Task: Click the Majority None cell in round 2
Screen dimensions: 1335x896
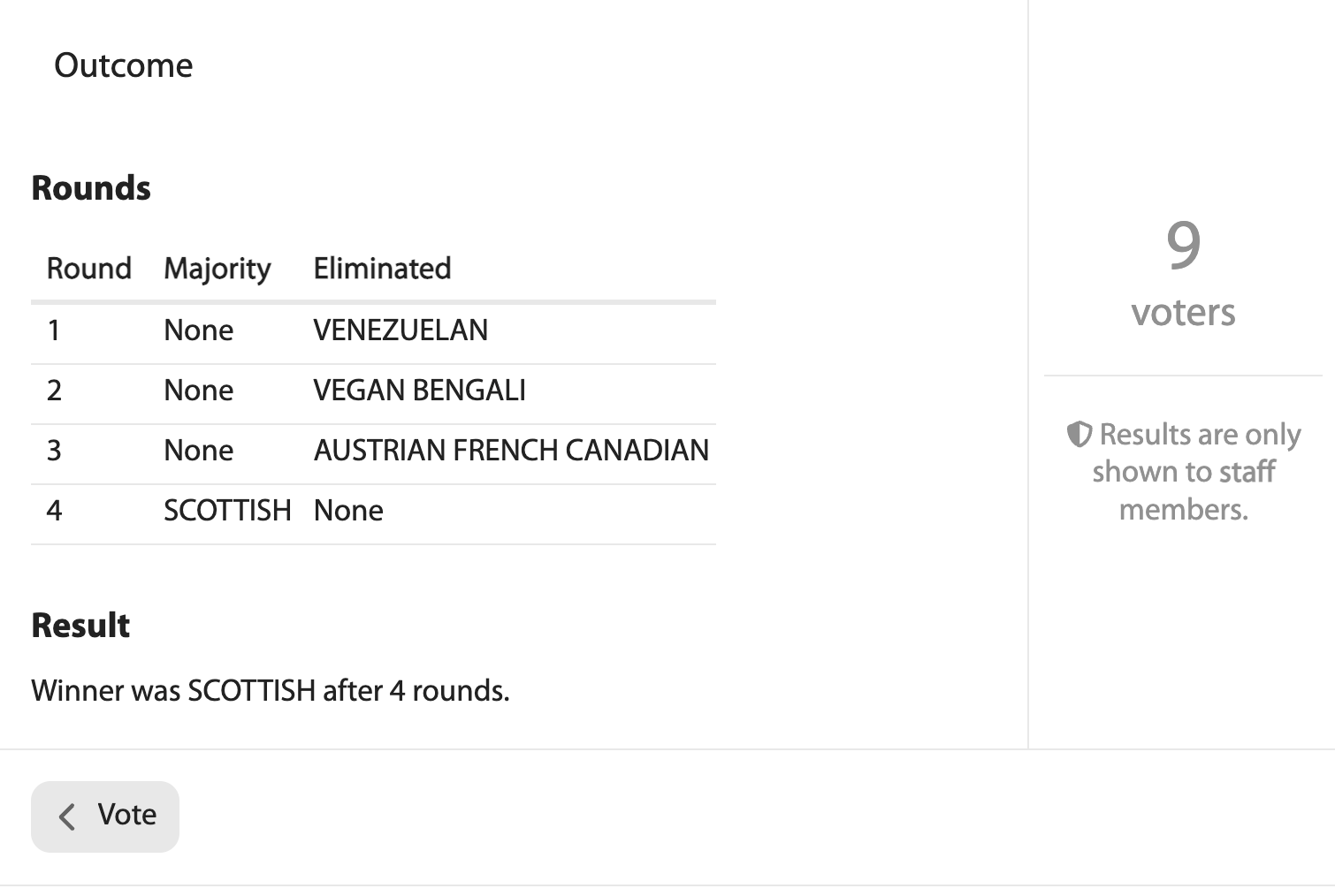Action: point(199,391)
